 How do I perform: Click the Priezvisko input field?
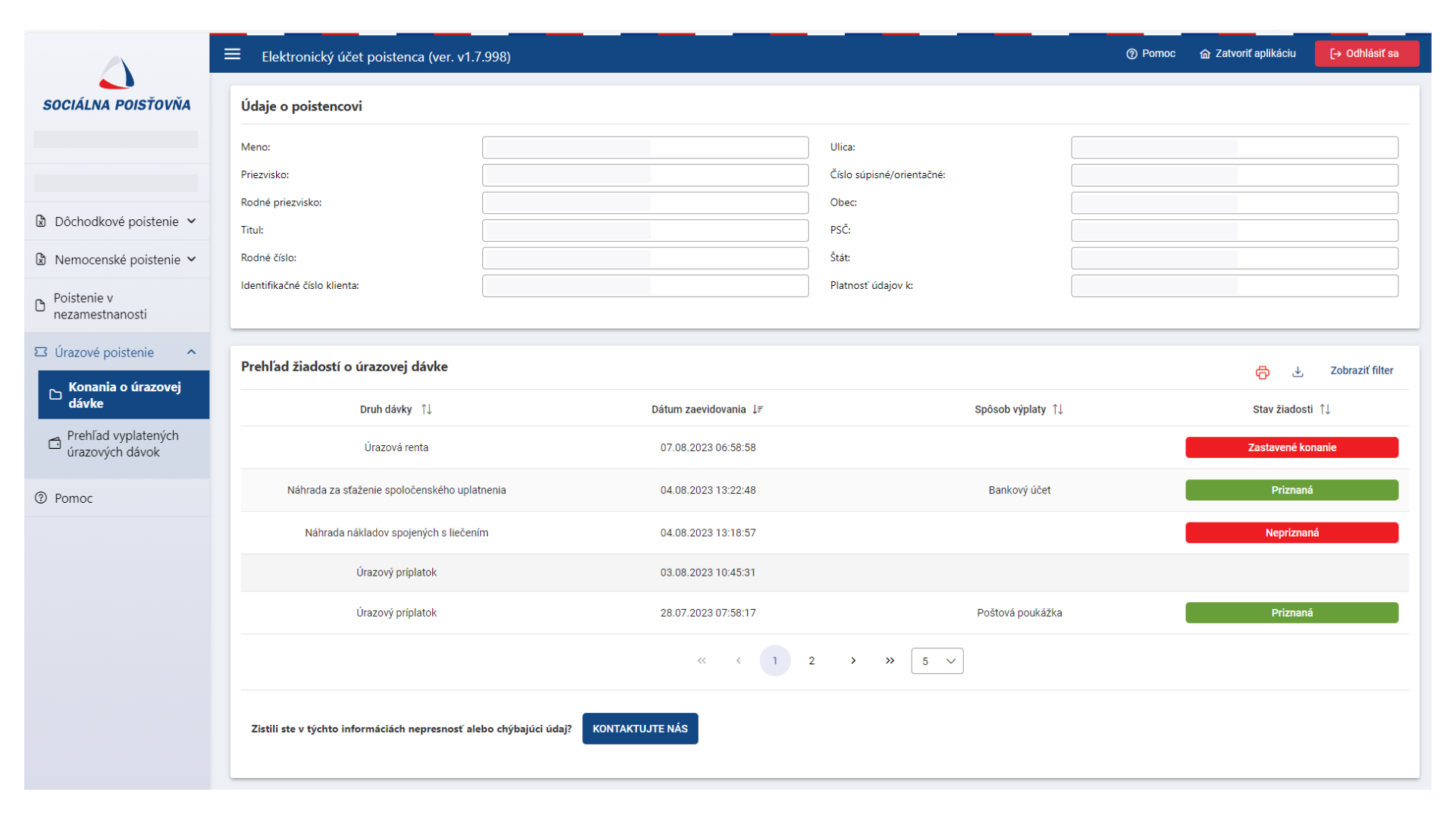click(x=645, y=175)
